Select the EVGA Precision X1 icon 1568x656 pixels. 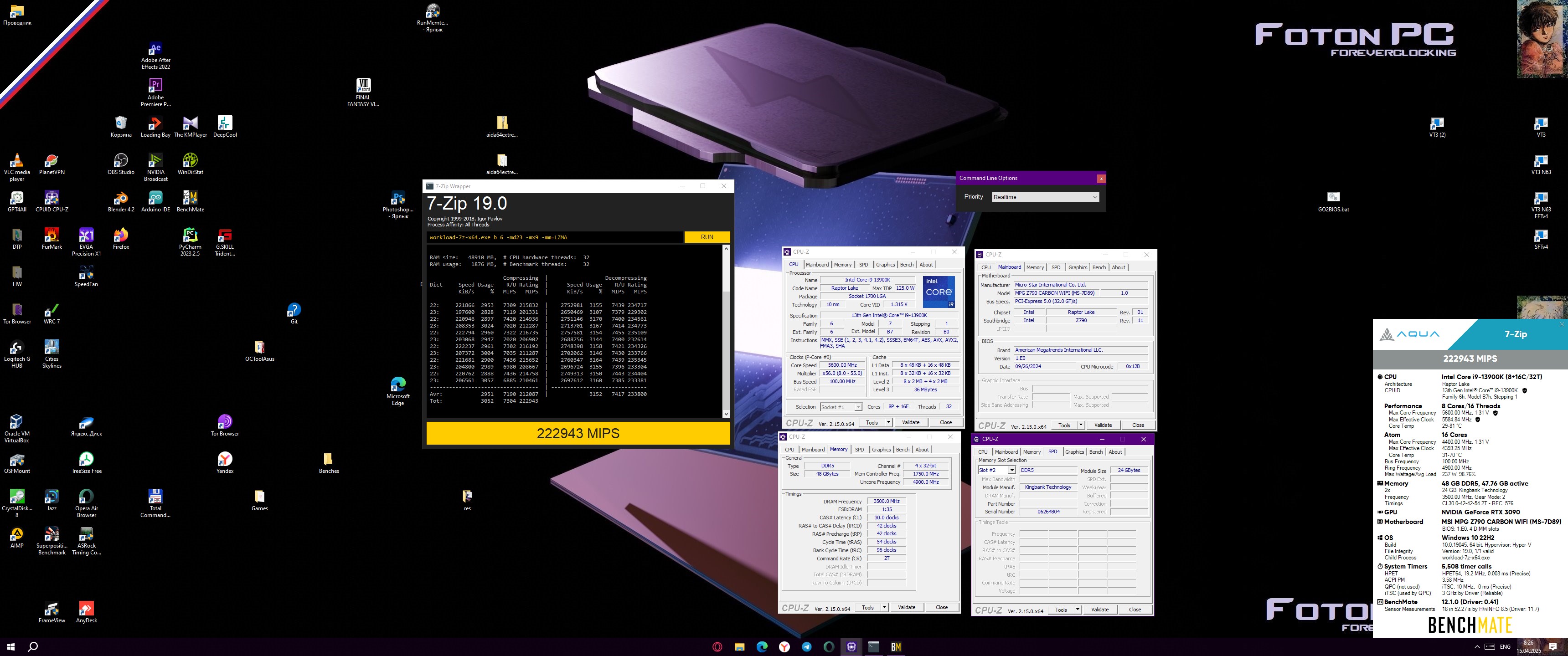pos(87,241)
